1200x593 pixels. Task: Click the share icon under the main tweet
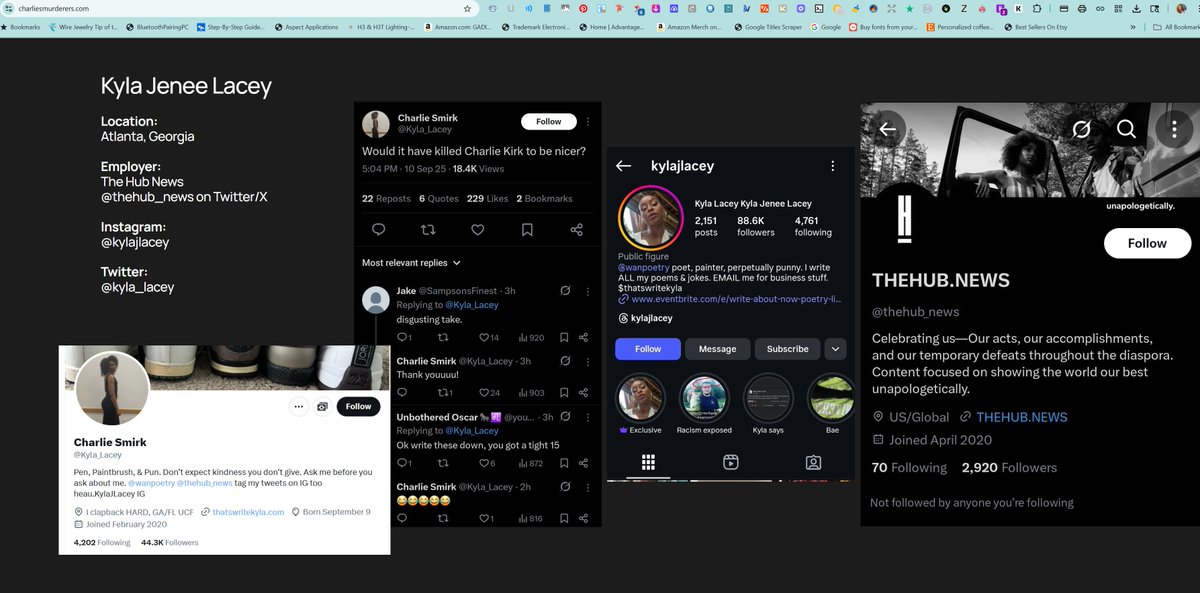(576, 230)
